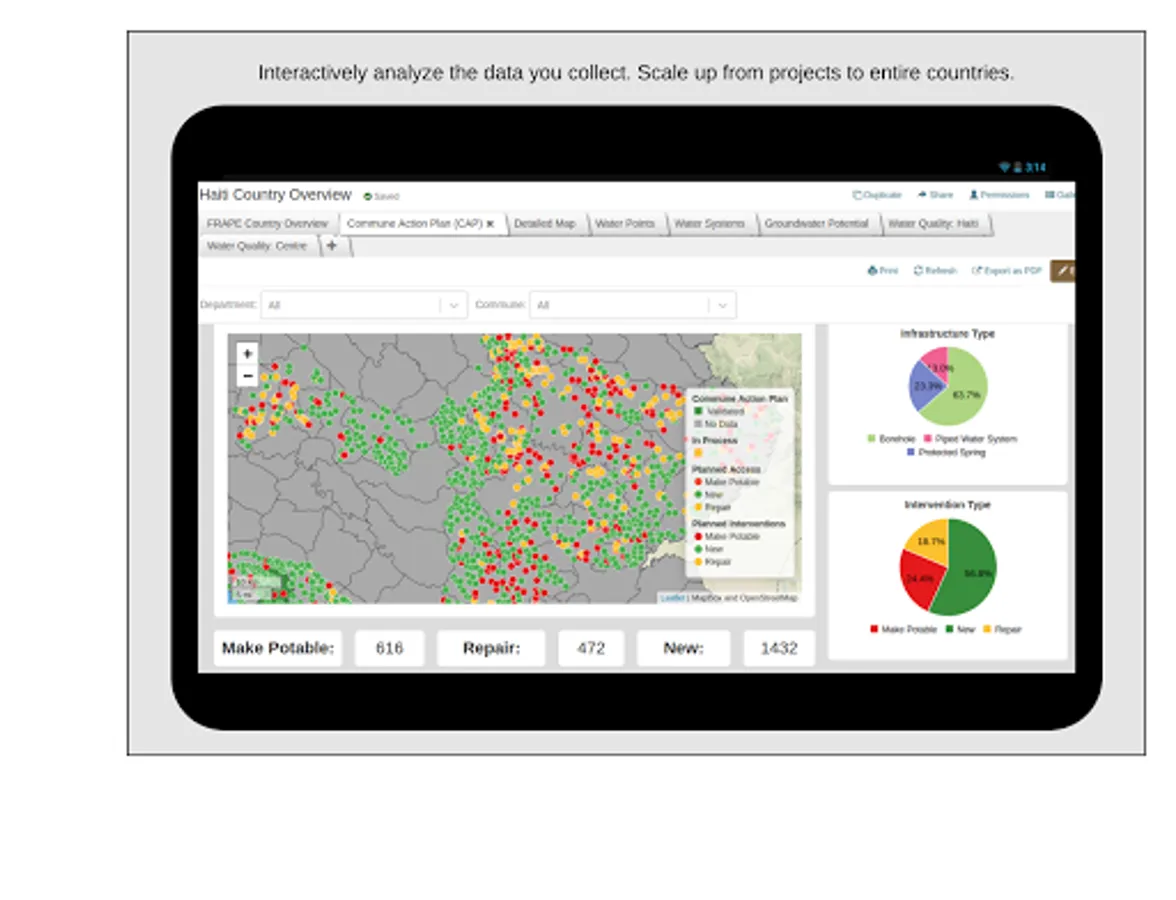Viewport: 1176px width, 900px height.
Task: Open Water Quality: Haiti tab
Action: click(933, 224)
